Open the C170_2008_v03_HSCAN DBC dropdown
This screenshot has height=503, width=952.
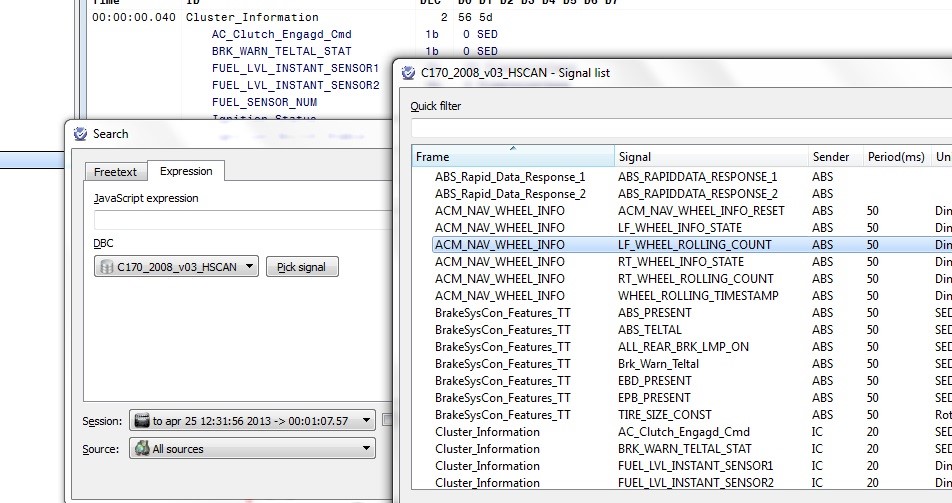click(x=176, y=267)
